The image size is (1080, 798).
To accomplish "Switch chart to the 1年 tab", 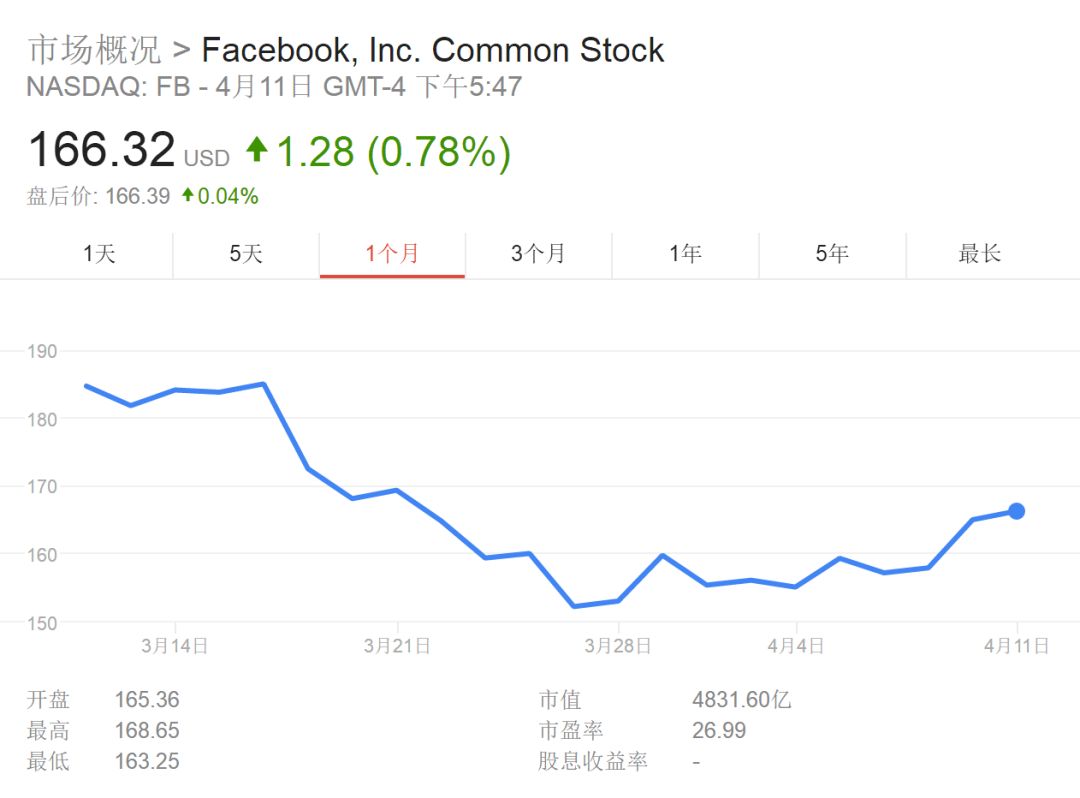I will (685, 254).
